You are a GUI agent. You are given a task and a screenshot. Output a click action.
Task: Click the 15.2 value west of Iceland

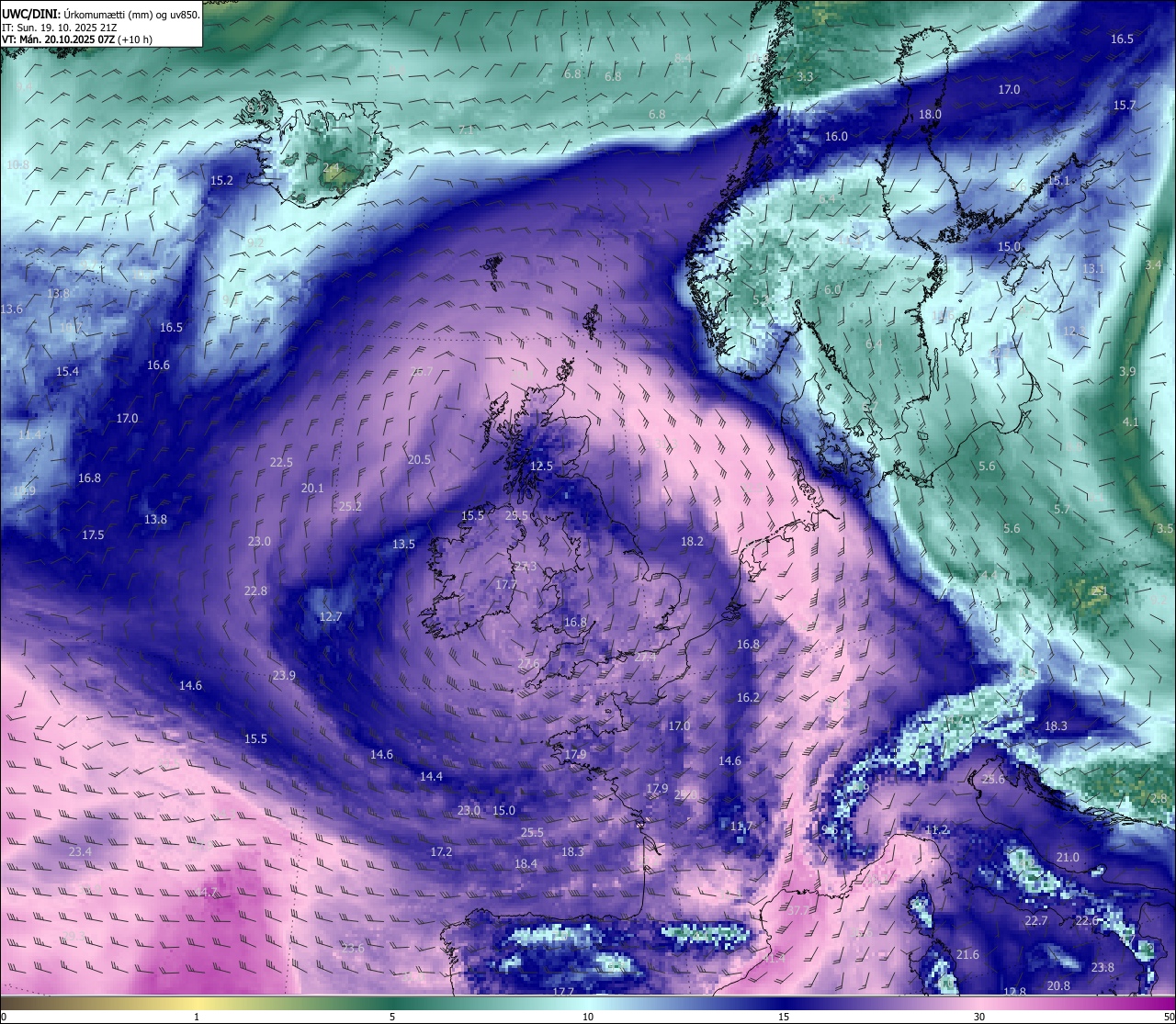tap(222, 181)
